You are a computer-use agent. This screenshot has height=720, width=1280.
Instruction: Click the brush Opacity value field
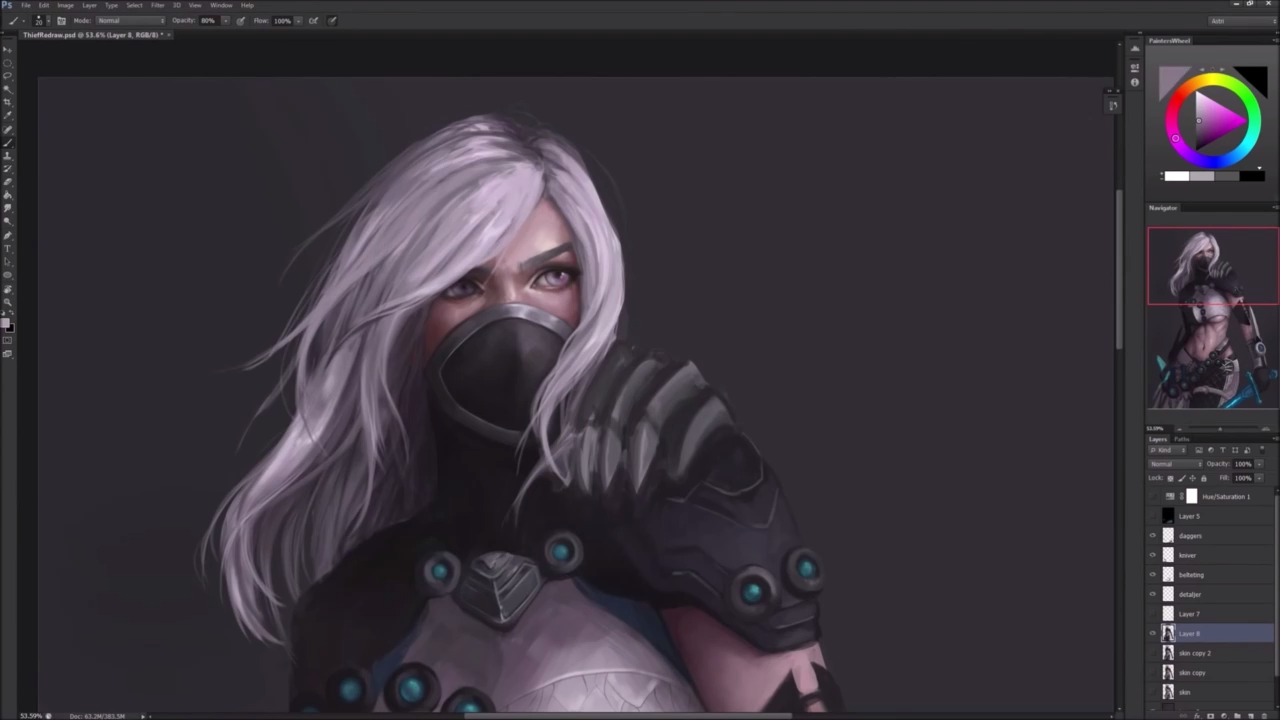(208, 20)
